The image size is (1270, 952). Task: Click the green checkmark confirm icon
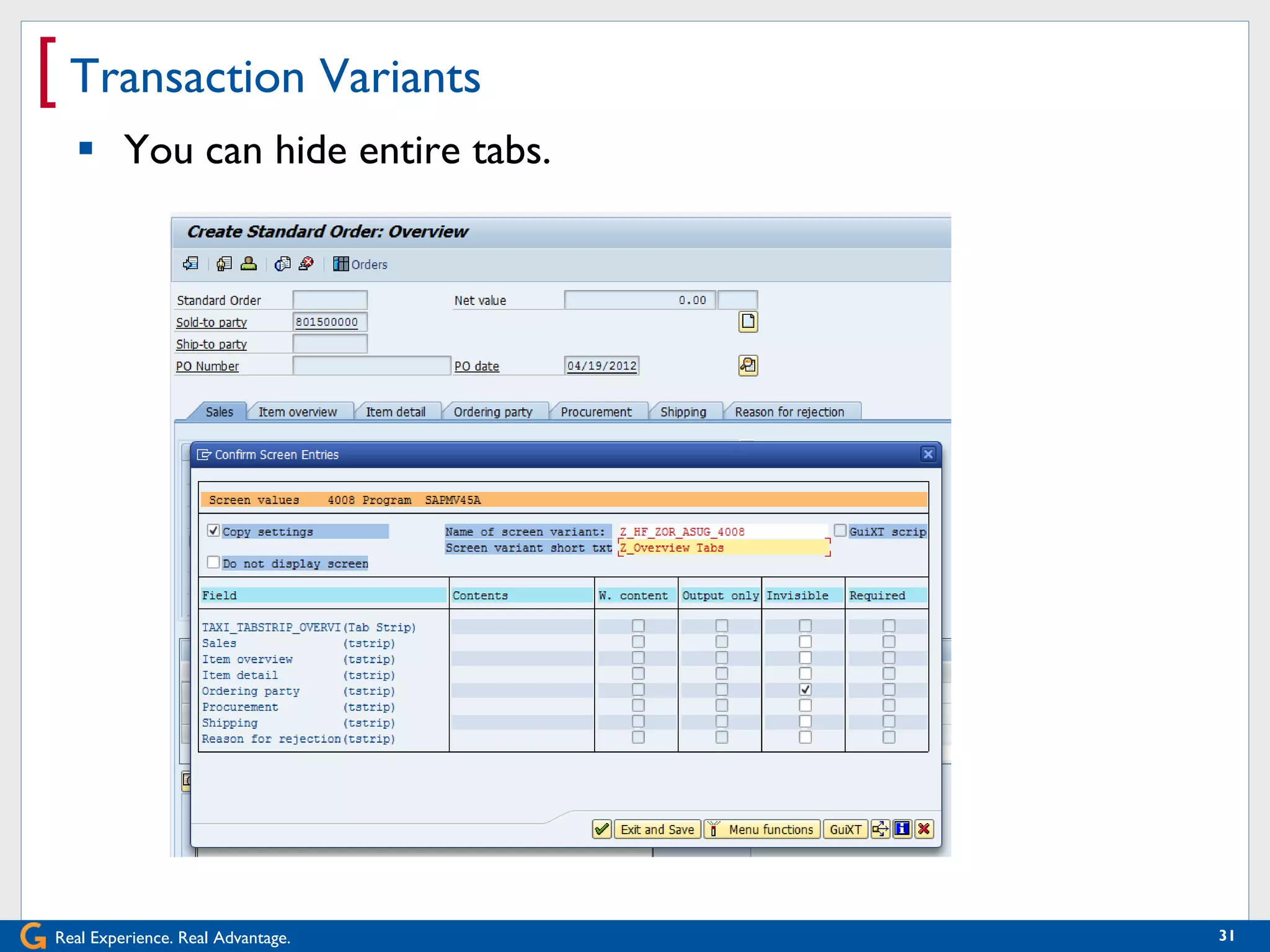click(x=602, y=829)
